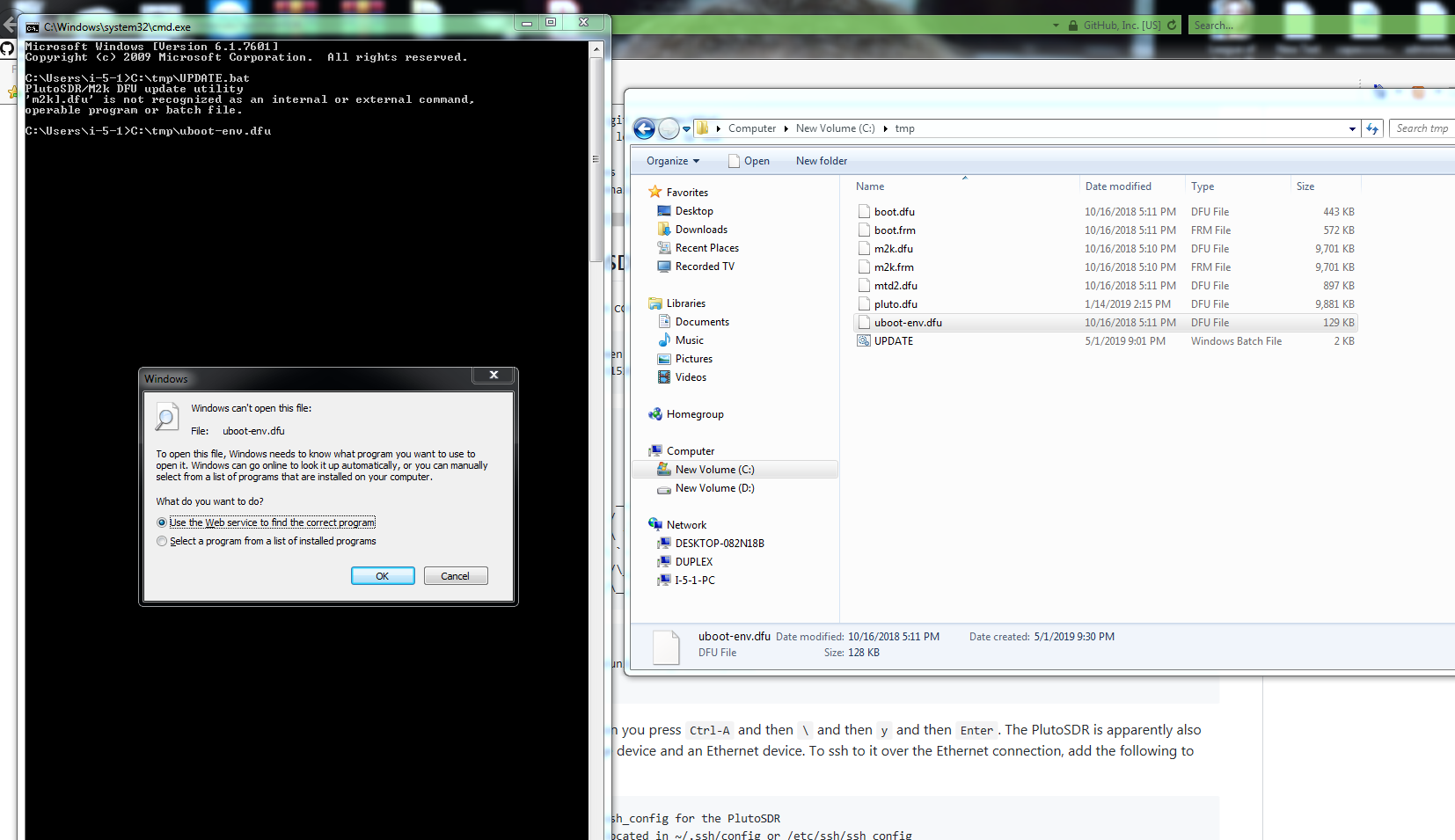Click the Favorites star icon

pyautogui.click(x=654, y=192)
